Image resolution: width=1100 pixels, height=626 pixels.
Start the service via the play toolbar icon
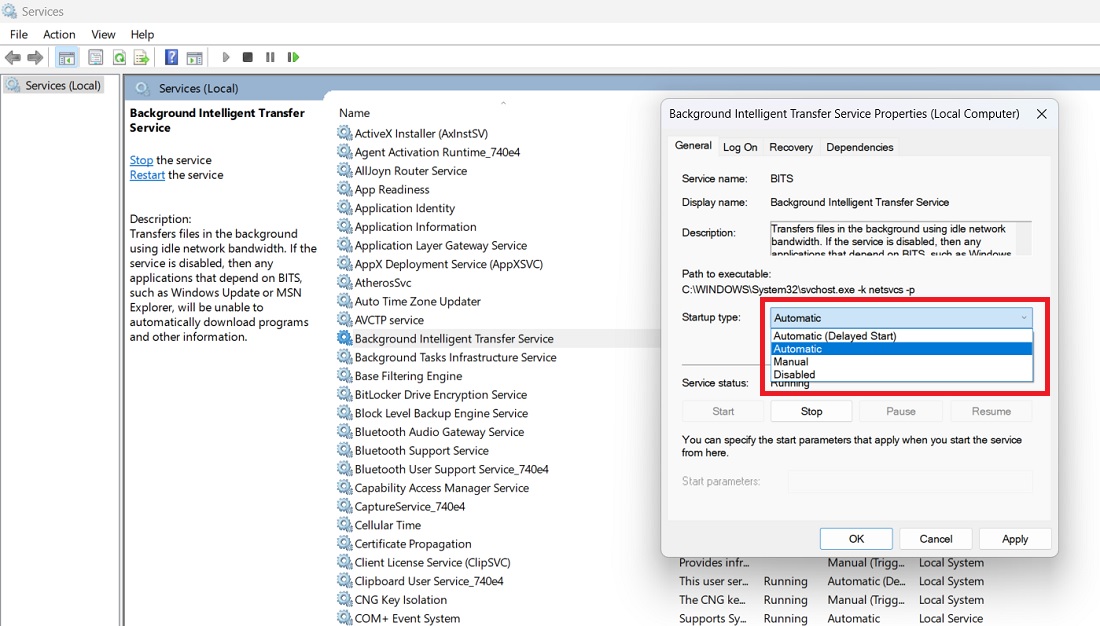coord(225,57)
